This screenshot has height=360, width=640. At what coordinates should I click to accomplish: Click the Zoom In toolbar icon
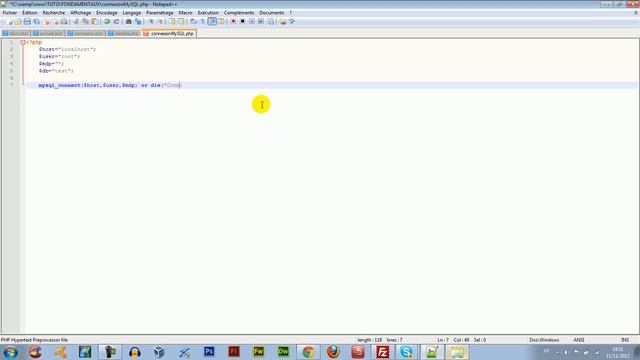point(151,22)
